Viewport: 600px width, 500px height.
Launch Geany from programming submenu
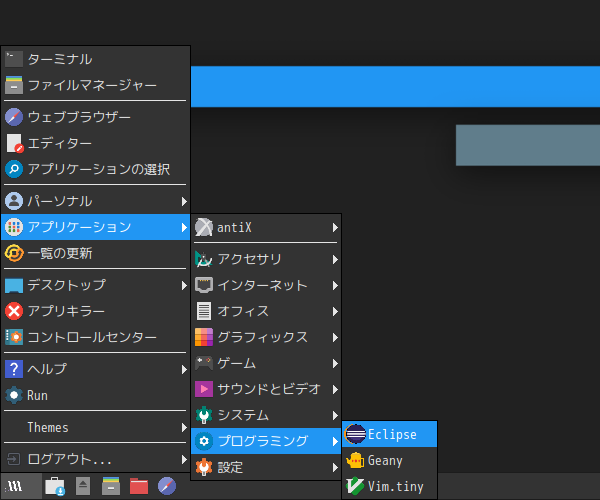click(390, 460)
